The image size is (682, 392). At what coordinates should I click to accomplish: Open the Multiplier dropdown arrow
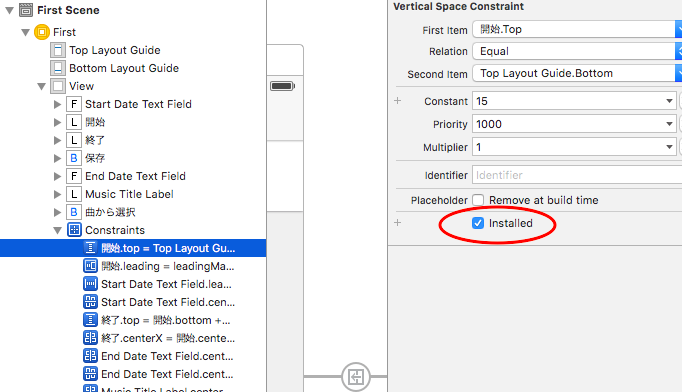click(669, 147)
